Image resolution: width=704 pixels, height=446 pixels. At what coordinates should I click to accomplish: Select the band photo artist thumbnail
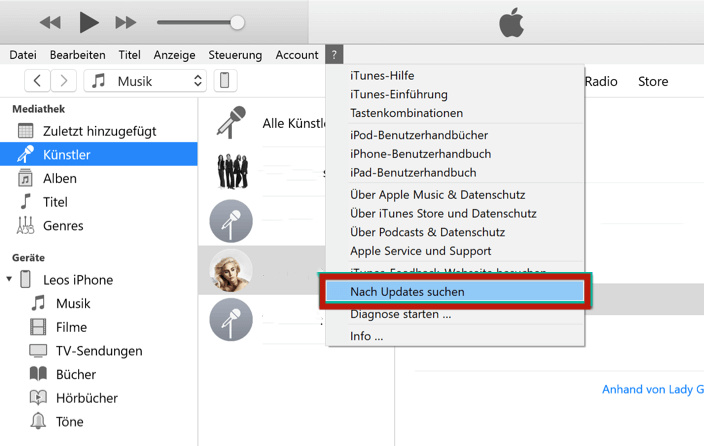point(232,171)
